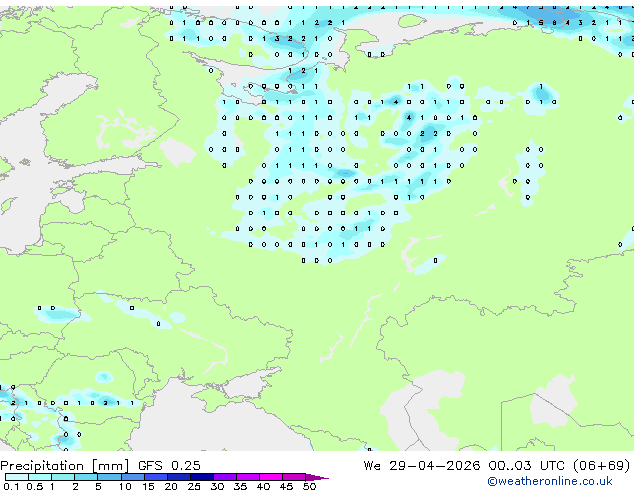This screenshot has width=634, height=490.
Task: Pick the 2–5 mm legend color swatch
Action: [x=86, y=477]
